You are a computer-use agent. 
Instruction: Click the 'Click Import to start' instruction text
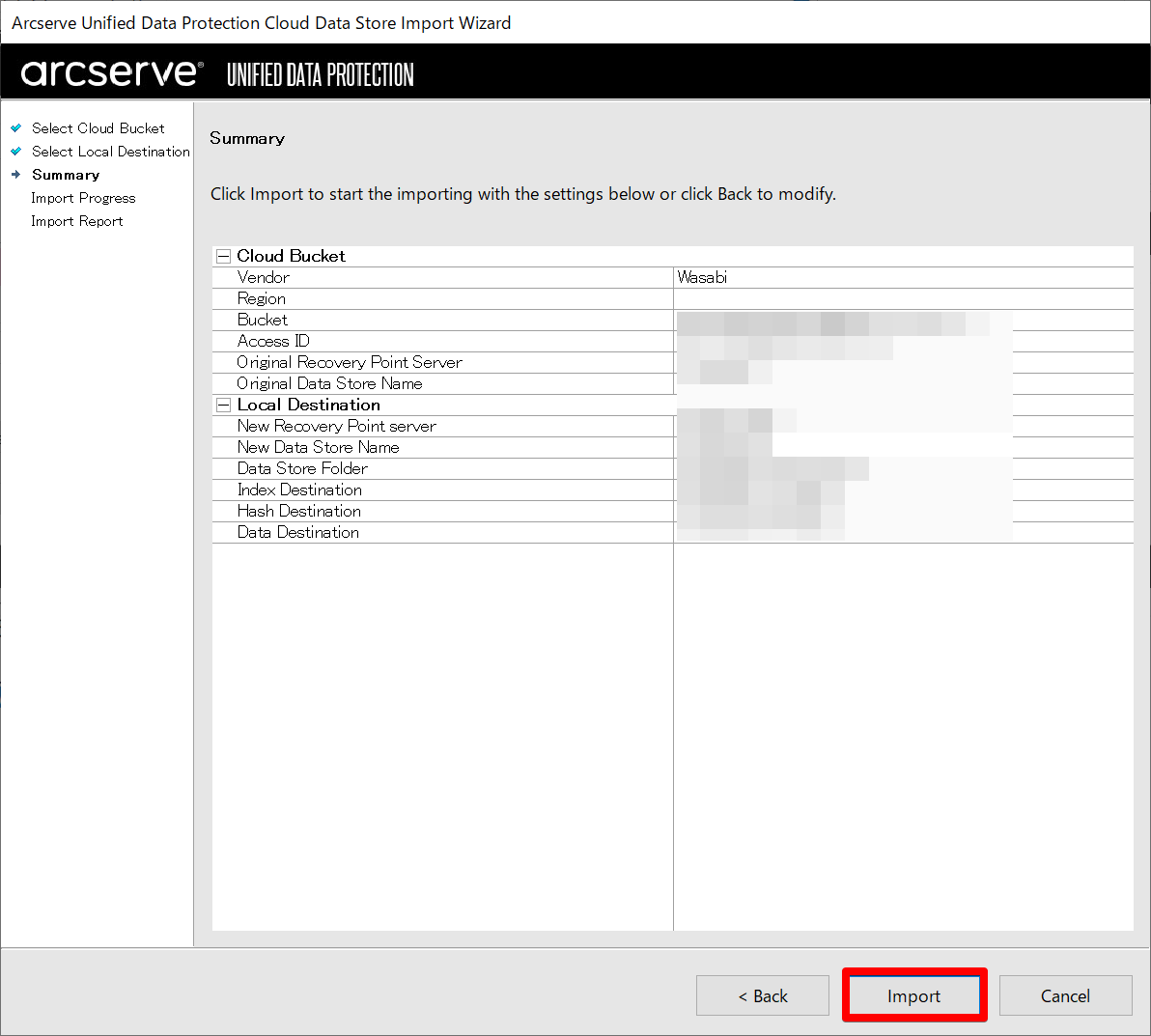[522, 194]
